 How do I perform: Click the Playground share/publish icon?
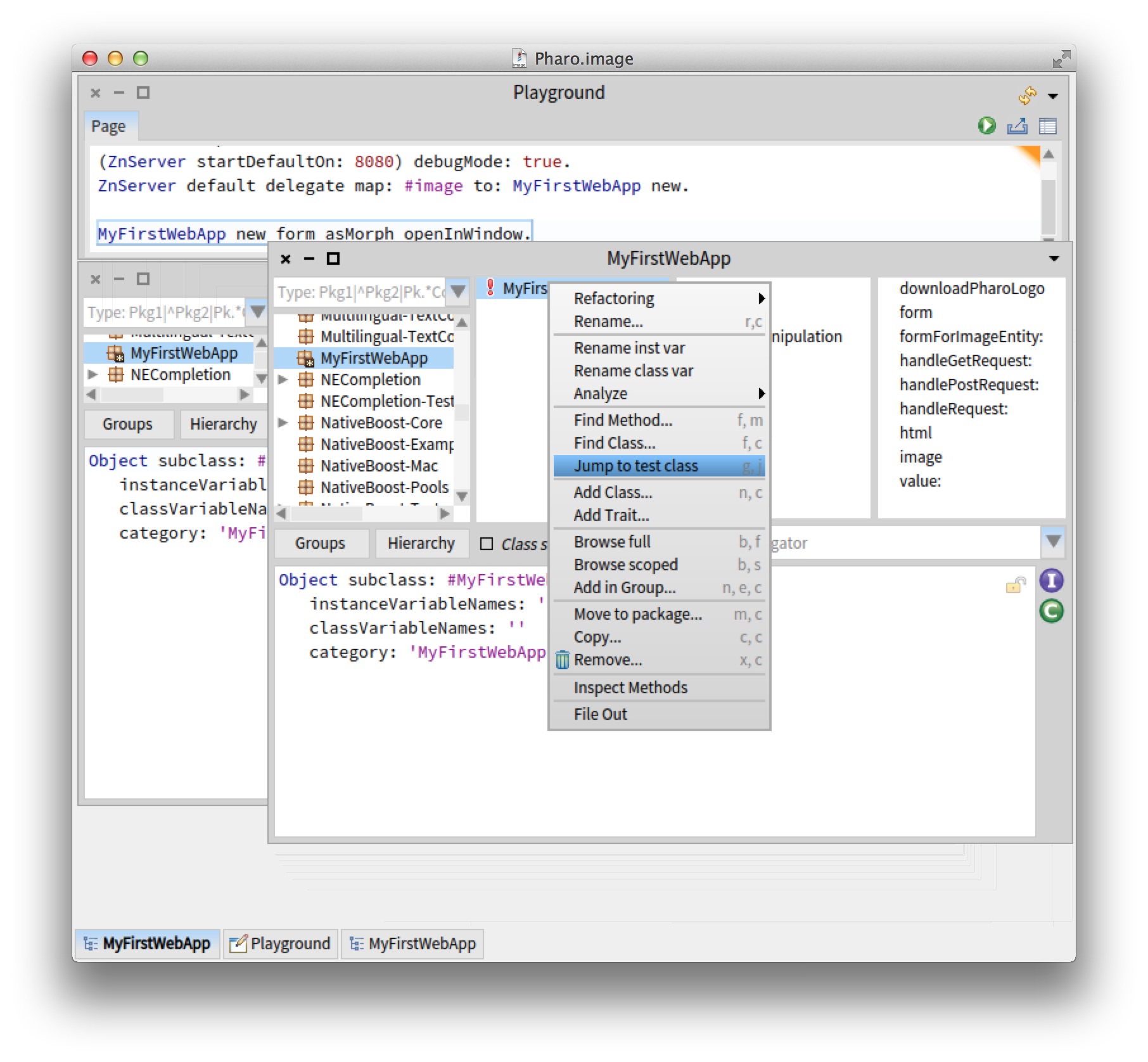point(1017,126)
